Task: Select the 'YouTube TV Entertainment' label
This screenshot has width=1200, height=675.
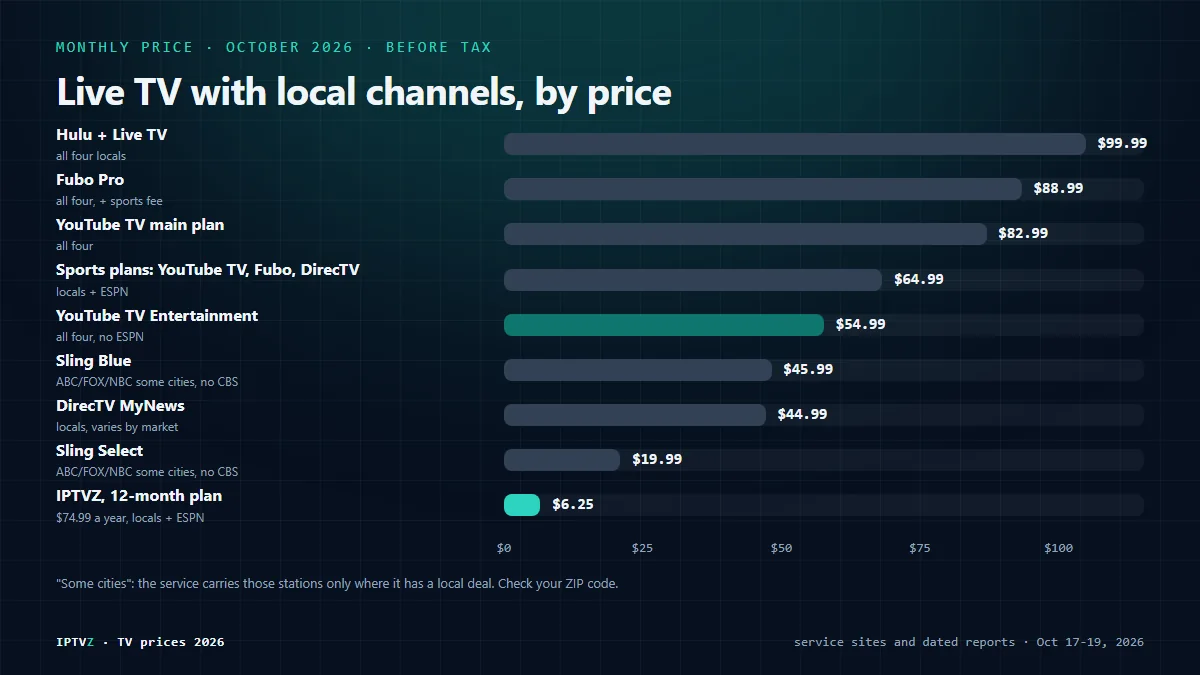Action: click(157, 315)
